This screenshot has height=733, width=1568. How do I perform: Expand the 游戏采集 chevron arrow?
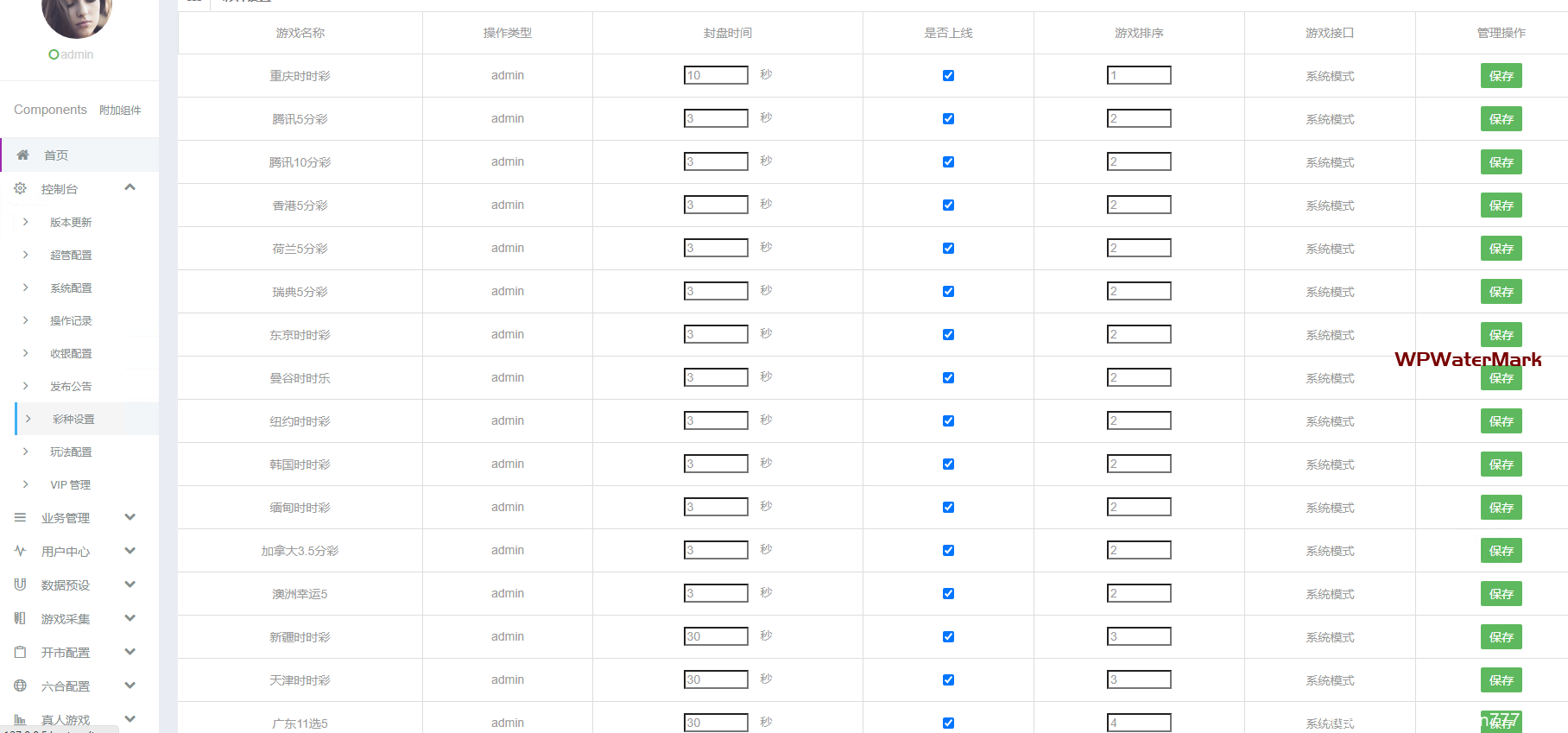pyautogui.click(x=130, y=618)
